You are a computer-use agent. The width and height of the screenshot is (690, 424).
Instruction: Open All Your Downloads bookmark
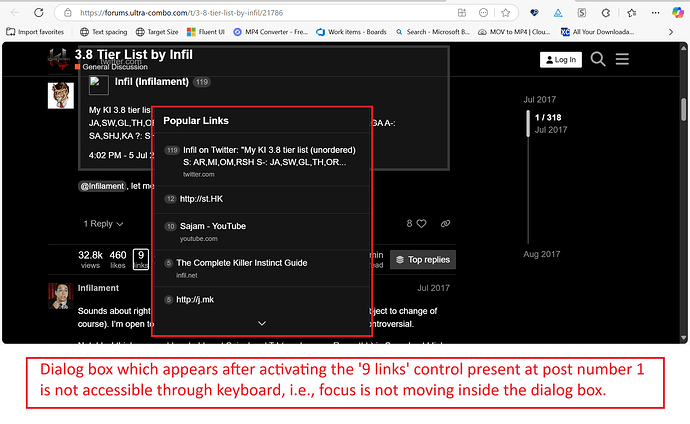coord(598,32)
